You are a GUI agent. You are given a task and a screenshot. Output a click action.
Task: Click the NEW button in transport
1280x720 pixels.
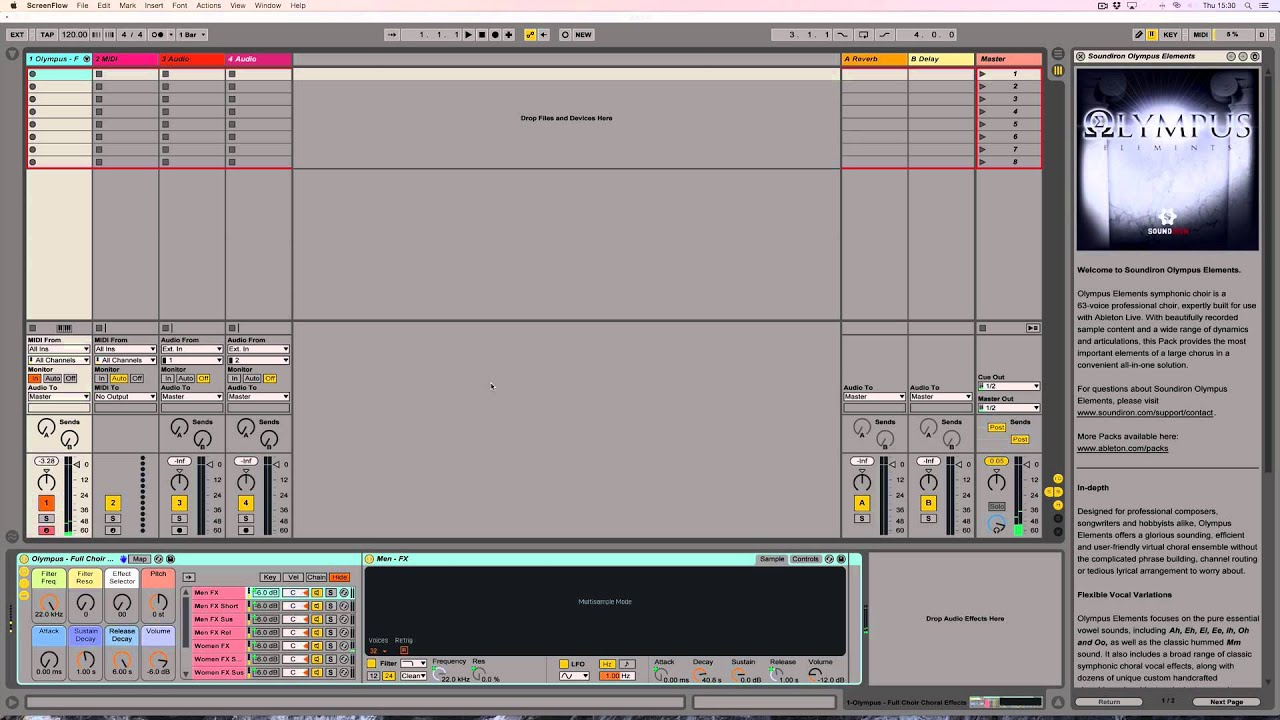(x=583, y=34)
